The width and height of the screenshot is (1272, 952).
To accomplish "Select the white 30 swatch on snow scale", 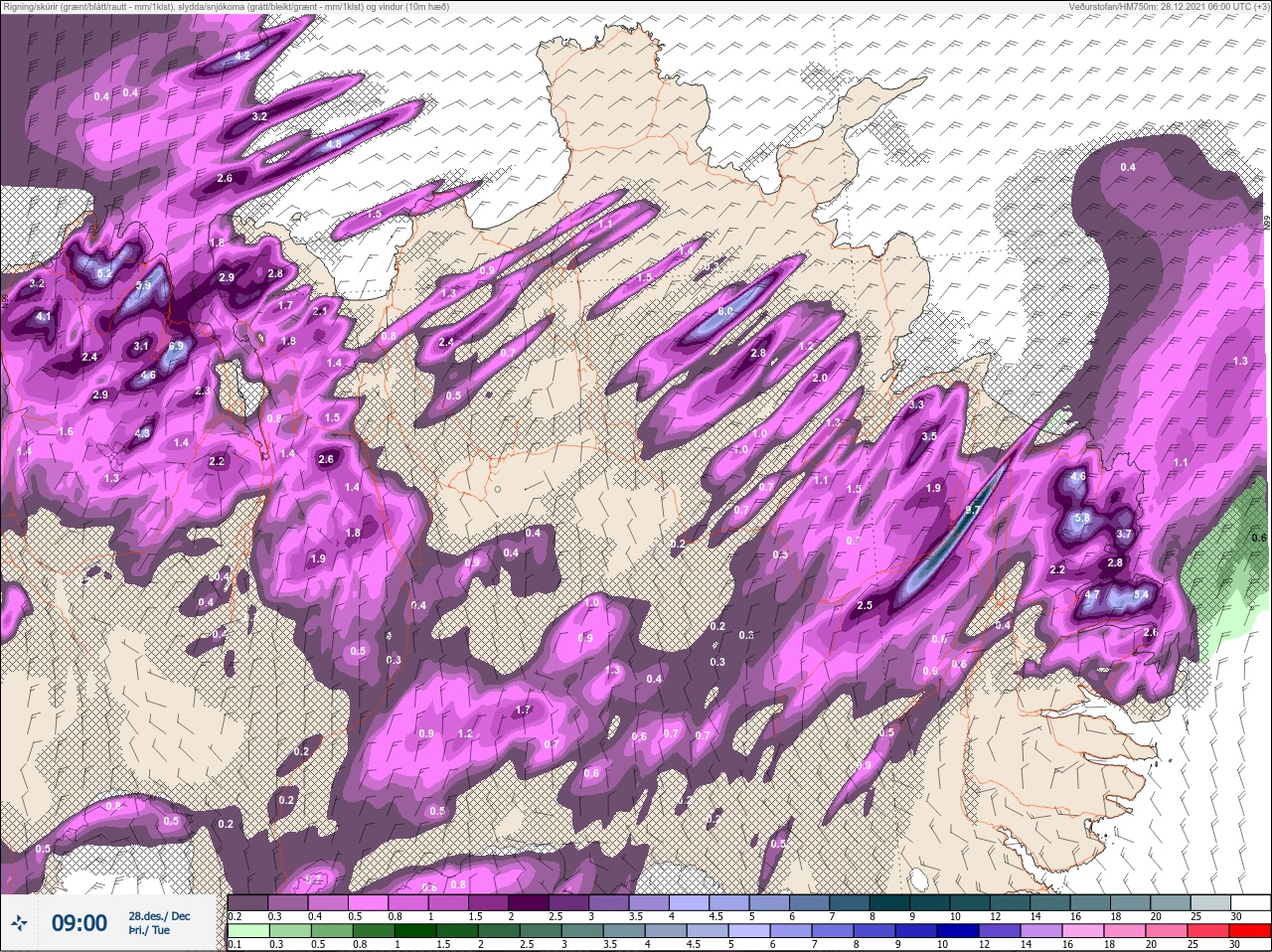I will tap(1249, 902).
